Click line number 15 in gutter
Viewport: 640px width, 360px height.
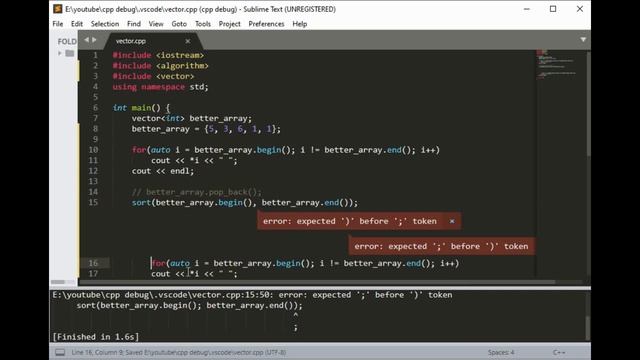[93, 202]
